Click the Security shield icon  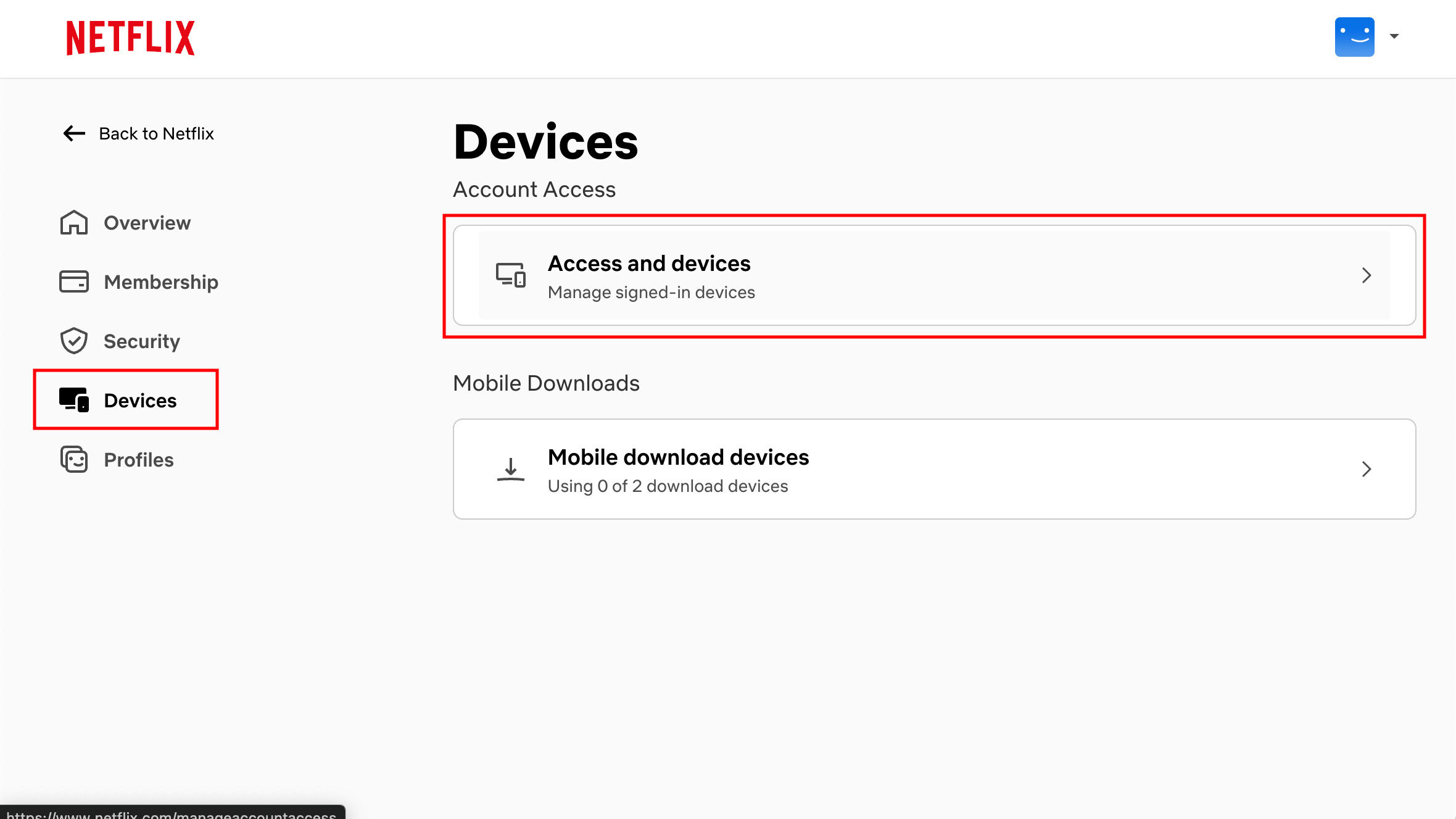[x=73, y=340]
